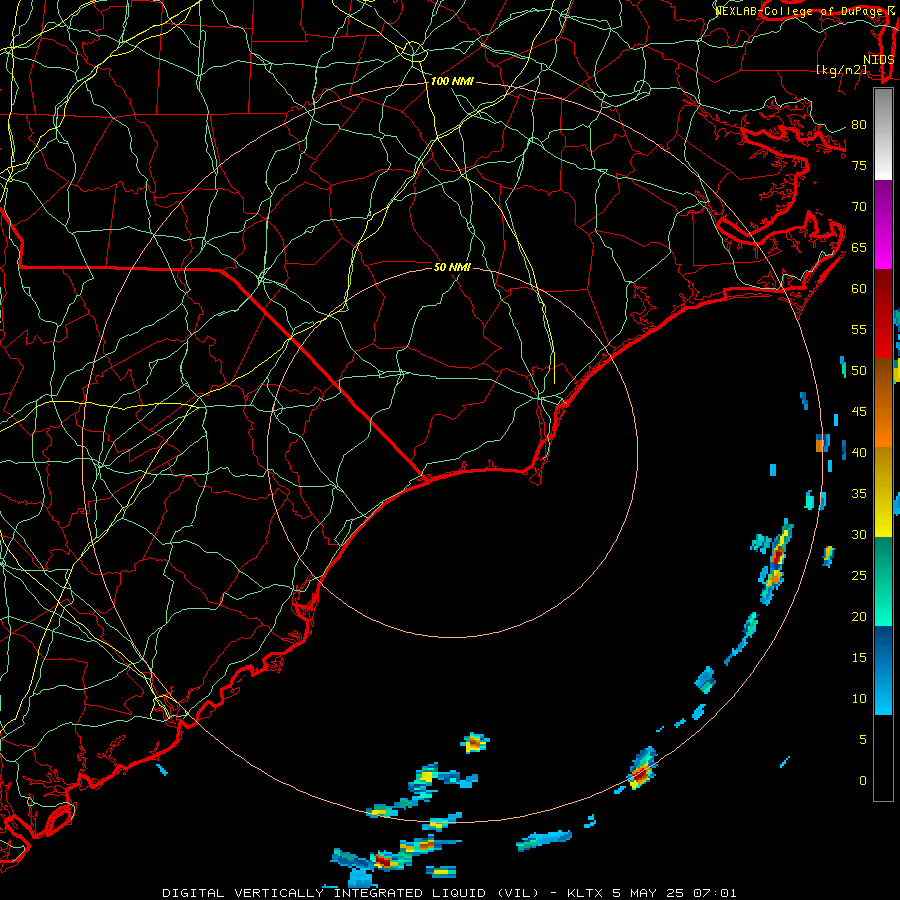Image resolution: width=900 pixels, height=900 pixels.
Task: Select the green-teal segment of the color scale
Action: [883, 581]
